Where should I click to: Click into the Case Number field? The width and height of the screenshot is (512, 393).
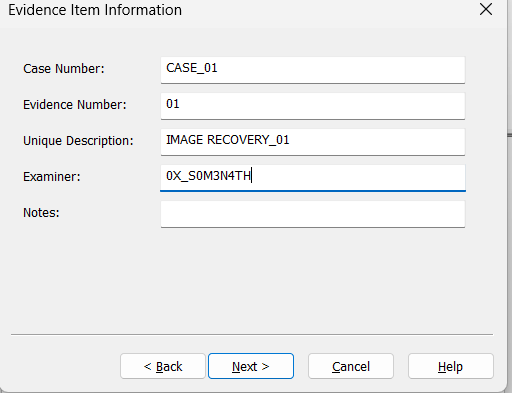(x=313, y=70)
